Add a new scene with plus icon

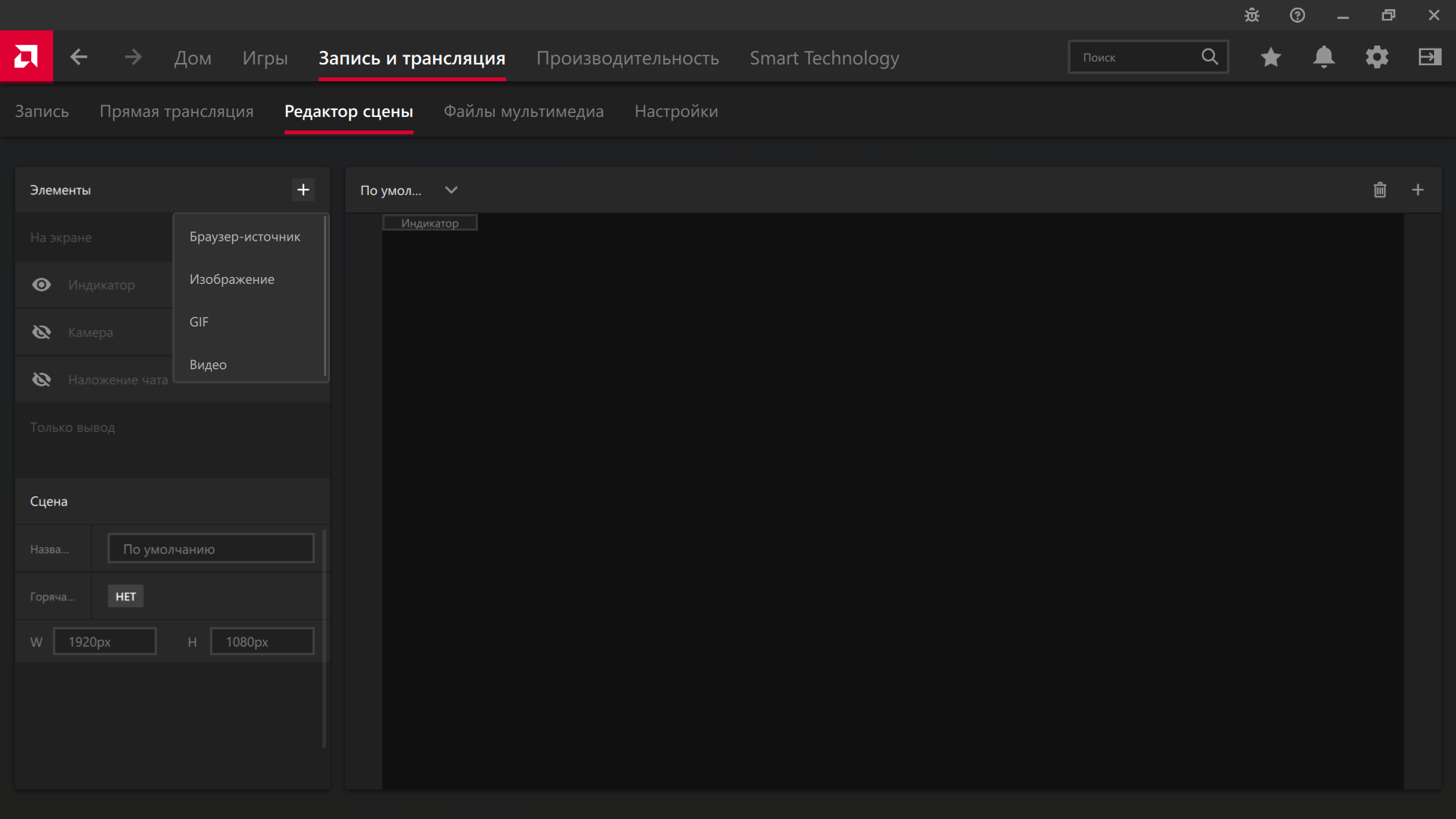click(x=1418, y=190)
